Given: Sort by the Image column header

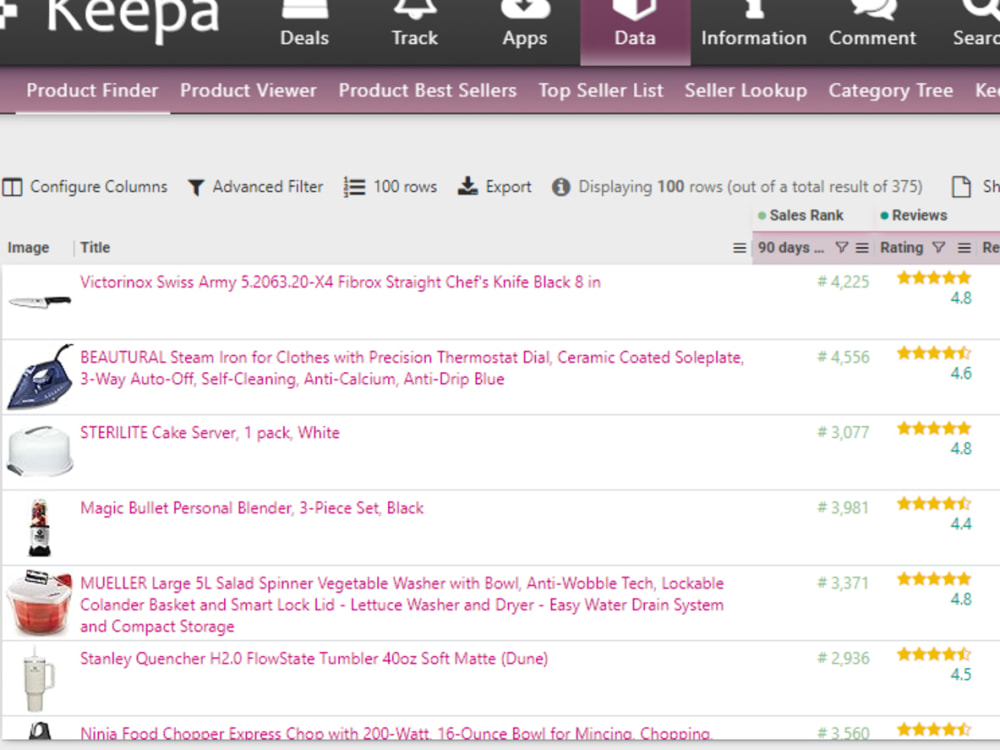Looking at the screenshot, I should point(28,247).
